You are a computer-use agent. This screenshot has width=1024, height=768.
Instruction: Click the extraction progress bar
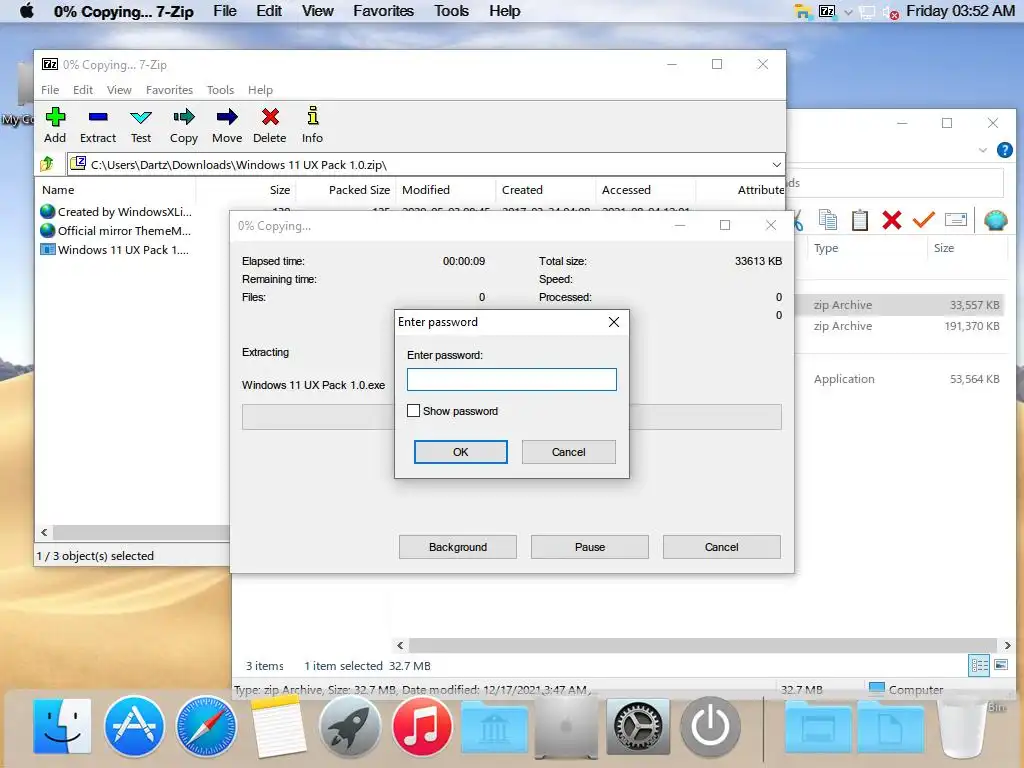tap(511, 417)
